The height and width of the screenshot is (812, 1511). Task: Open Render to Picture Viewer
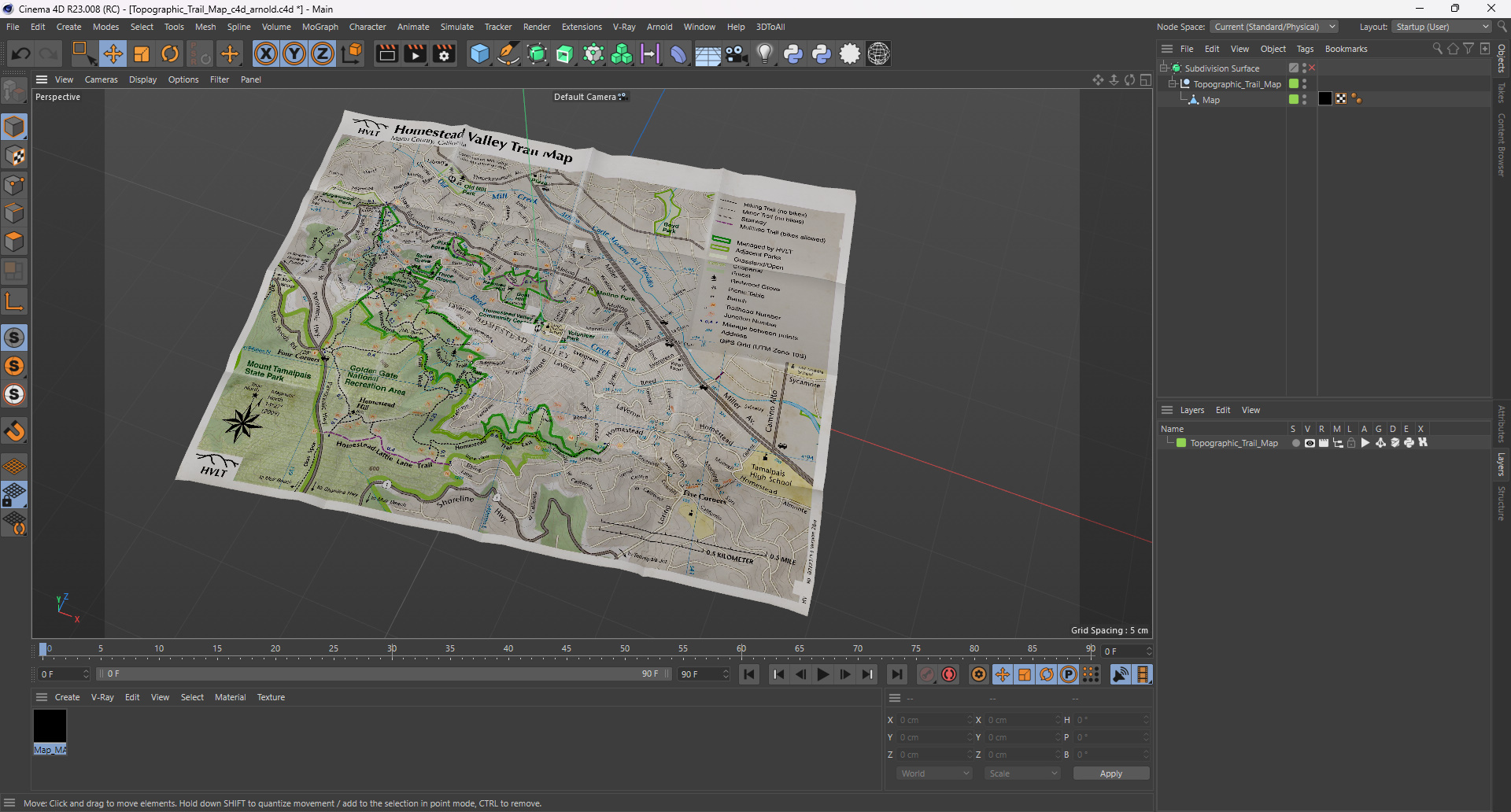pos(415,54)
